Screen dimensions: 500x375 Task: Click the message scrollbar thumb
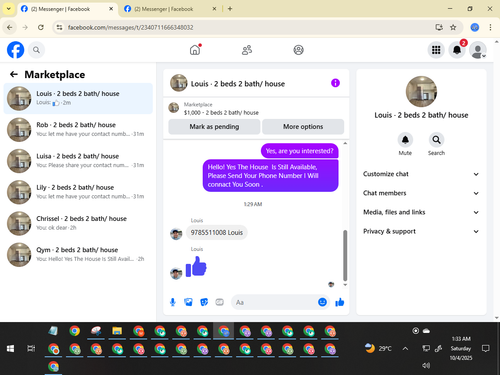point(345,255)
